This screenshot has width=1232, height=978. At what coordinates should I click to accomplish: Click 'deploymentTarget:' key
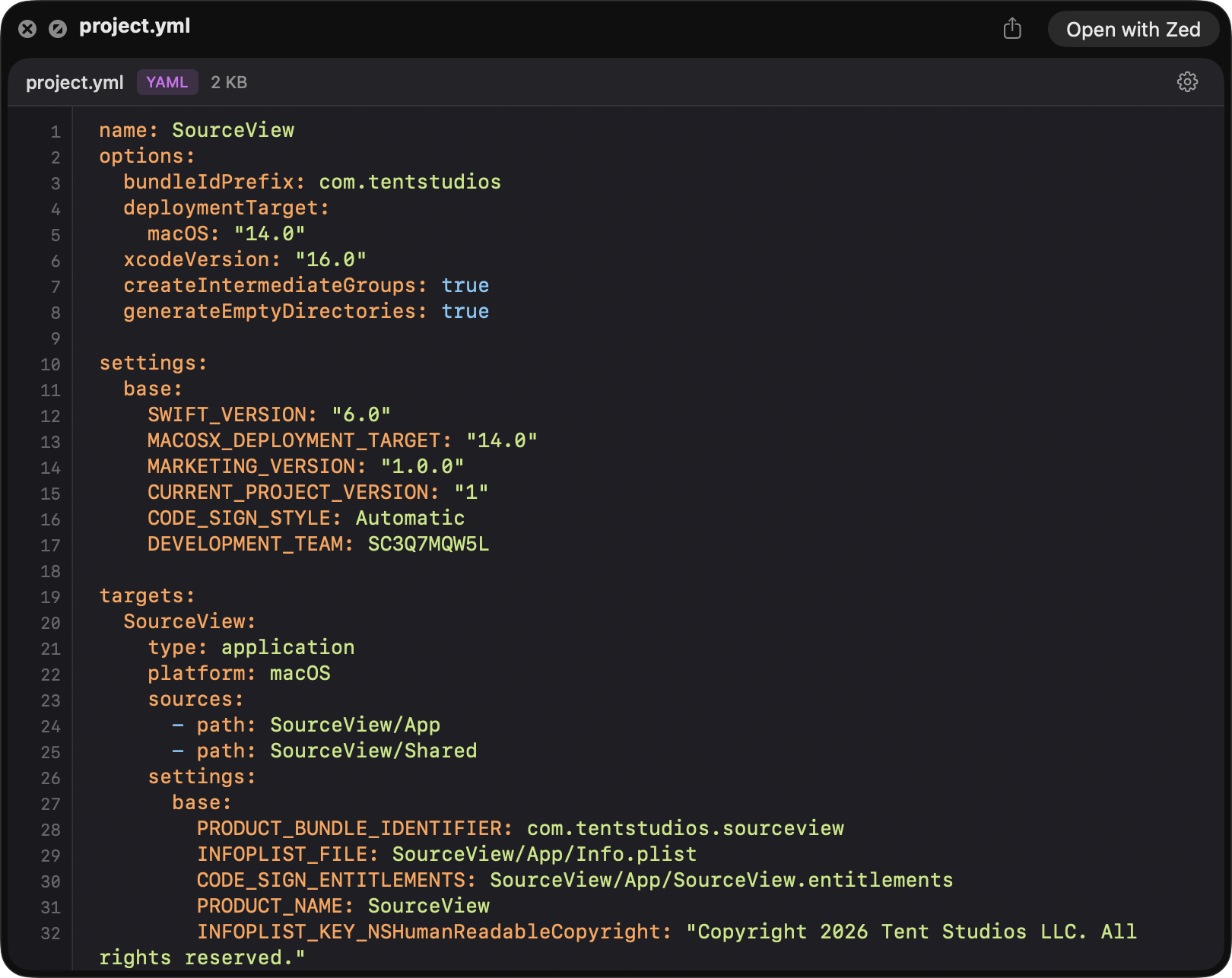click(x=226, y=208)
